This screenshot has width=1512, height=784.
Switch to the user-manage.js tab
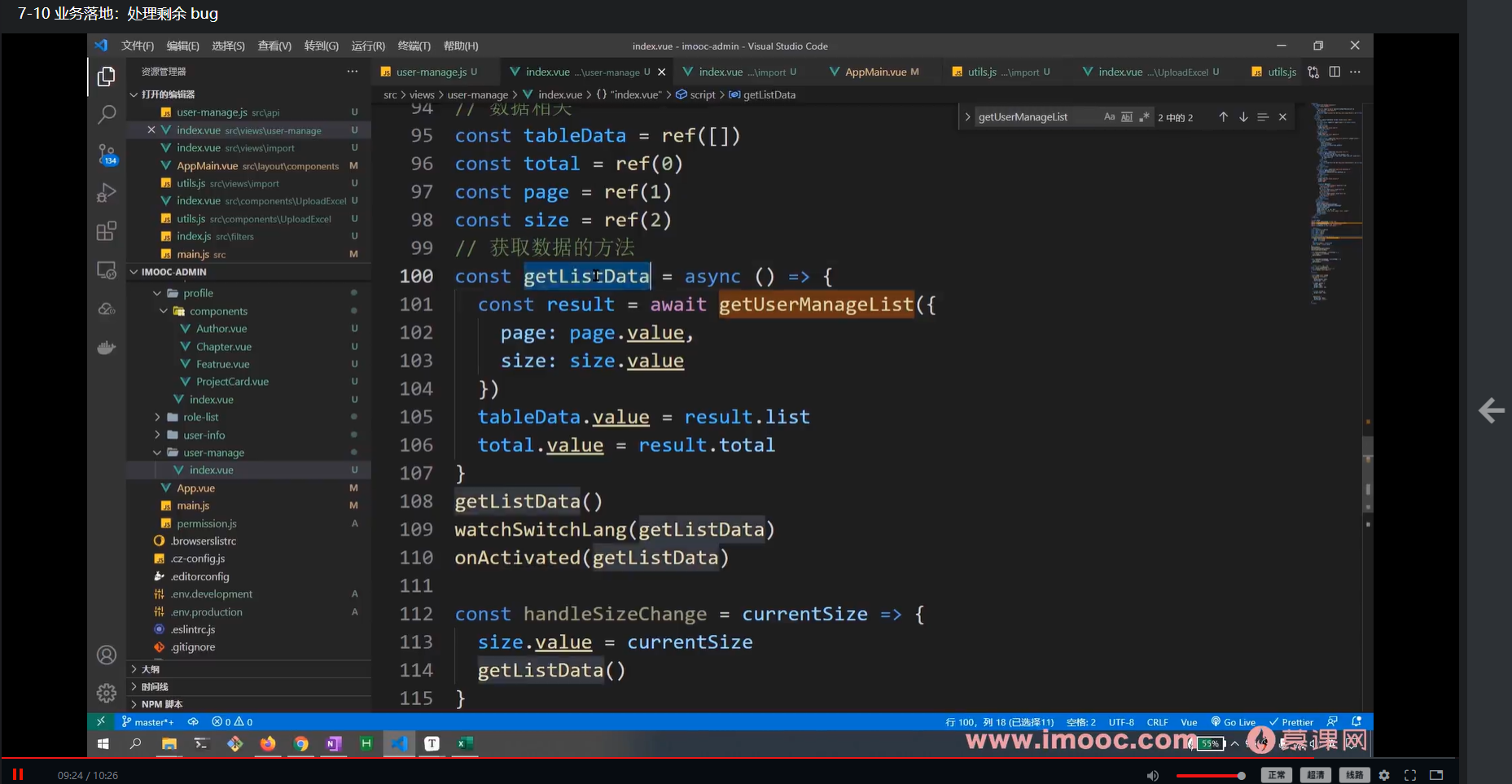tap(436, 72)
